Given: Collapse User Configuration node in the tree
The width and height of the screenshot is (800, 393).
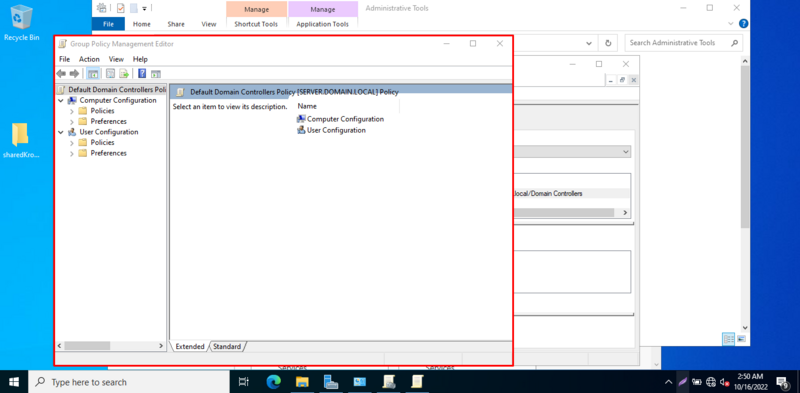Looking at the screenshot, I should [x=61, y=132].
